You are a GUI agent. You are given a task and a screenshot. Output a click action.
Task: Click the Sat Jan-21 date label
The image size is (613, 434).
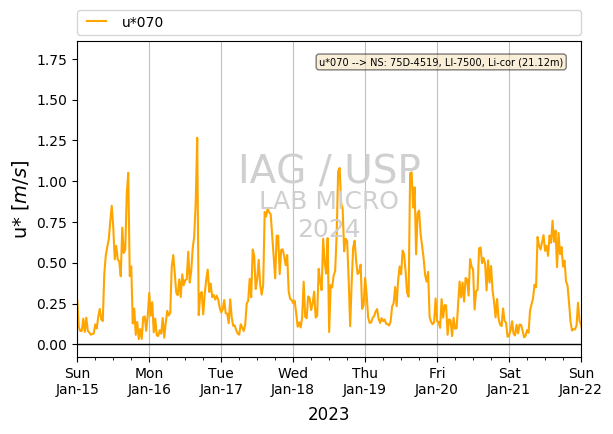point(509,381)
